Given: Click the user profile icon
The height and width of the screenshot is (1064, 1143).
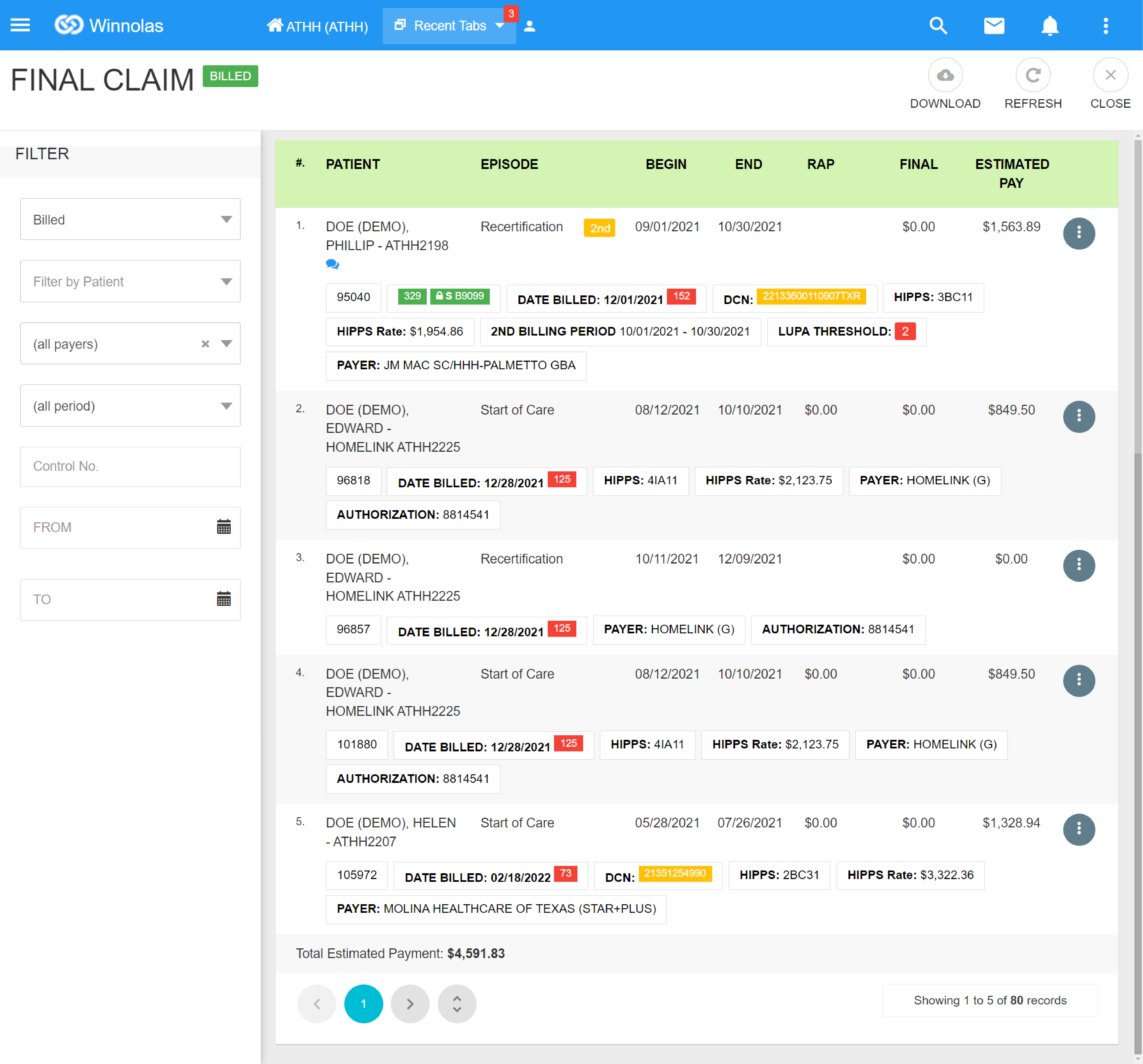Looking at the screenshot, I should click(x=530, y=26).
